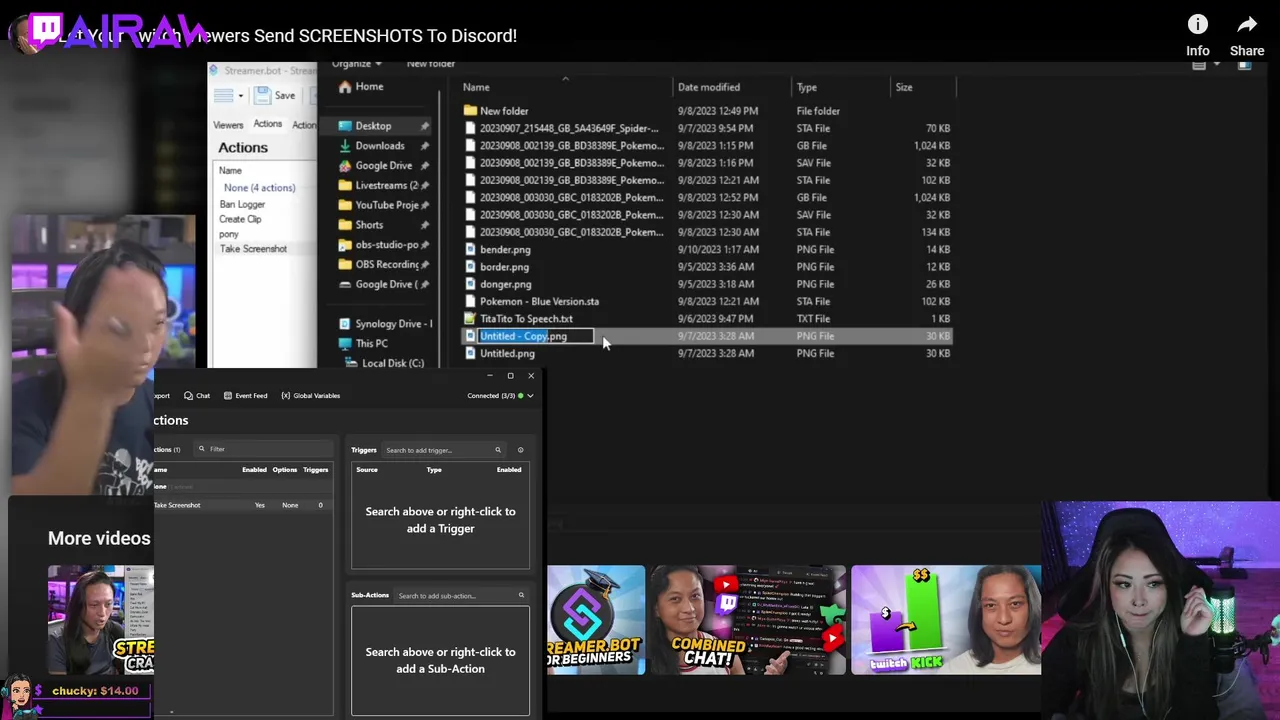The width and height of the screenshot is (1280, 720).
Task: Click the Untitled - Copy.png rename box
Action: coord(536,337)
